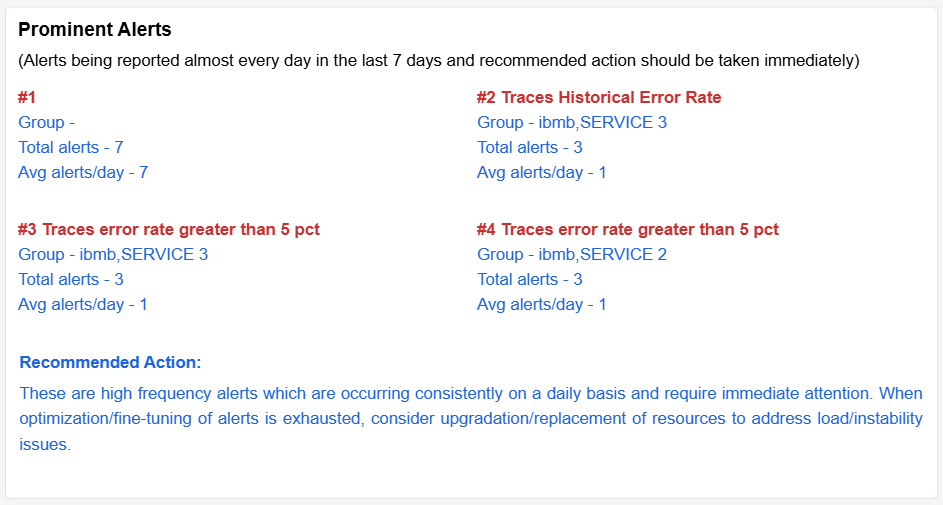Select Group ibmb,SERVICE 3 under alert #2
This screenshot has width=943, height=505.
click(x=572, y=122)
